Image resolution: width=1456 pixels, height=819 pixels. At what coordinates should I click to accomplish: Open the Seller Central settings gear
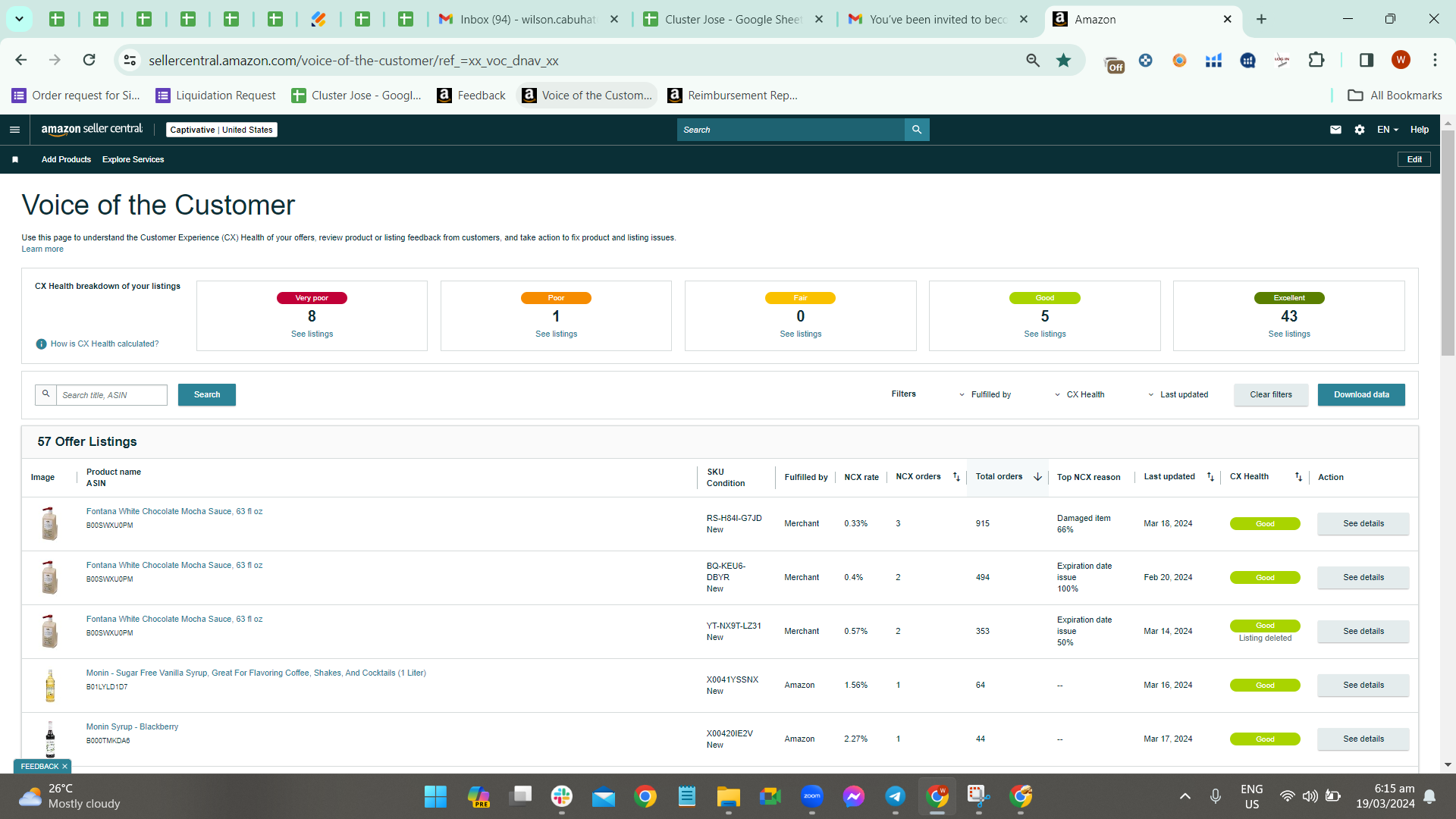[x=1360, y=130]
